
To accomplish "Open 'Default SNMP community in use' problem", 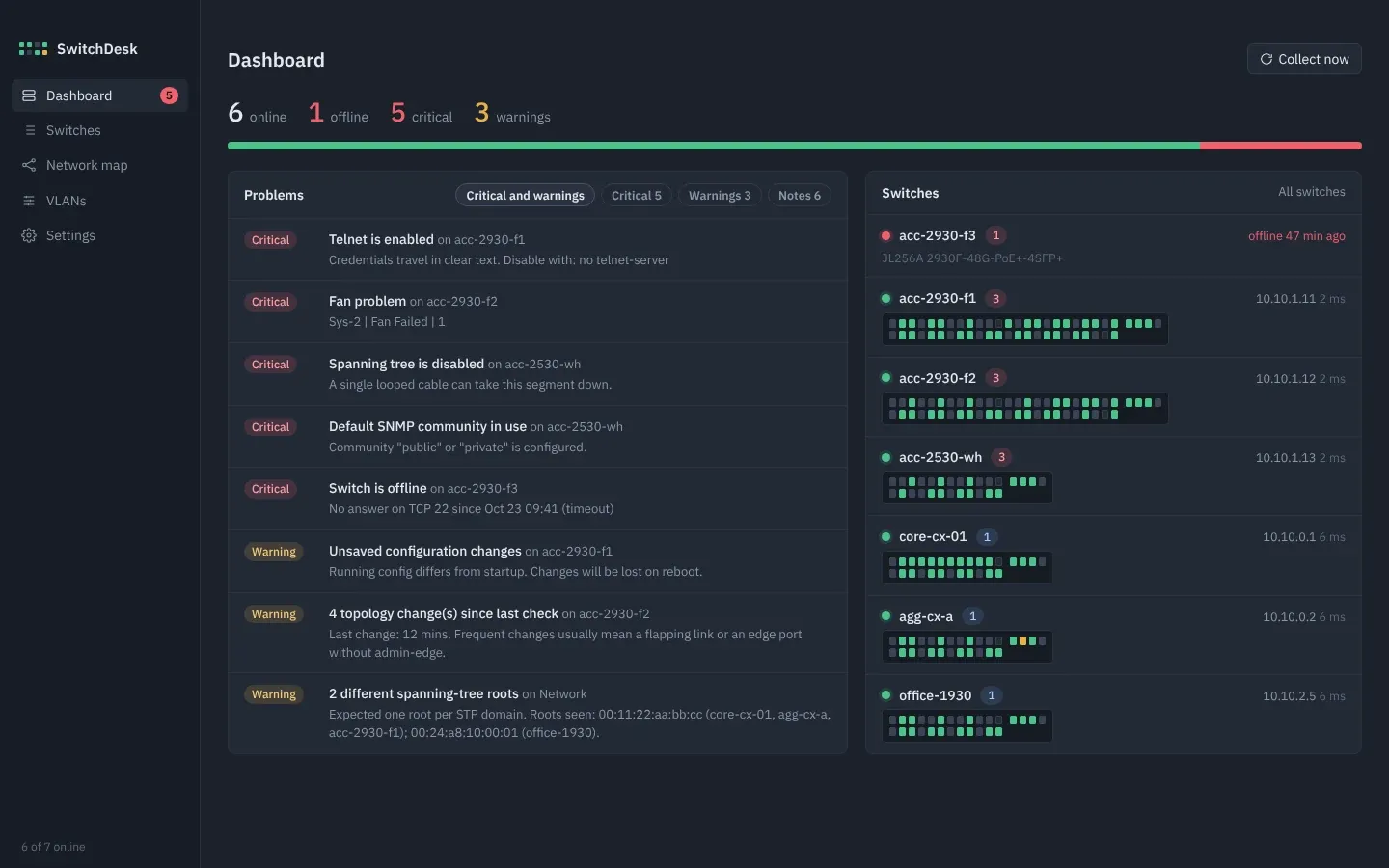I will tap(538, 437).
